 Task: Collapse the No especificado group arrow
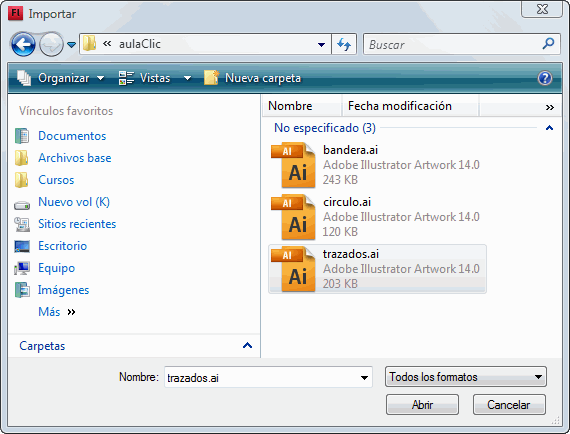pos(549,128)
